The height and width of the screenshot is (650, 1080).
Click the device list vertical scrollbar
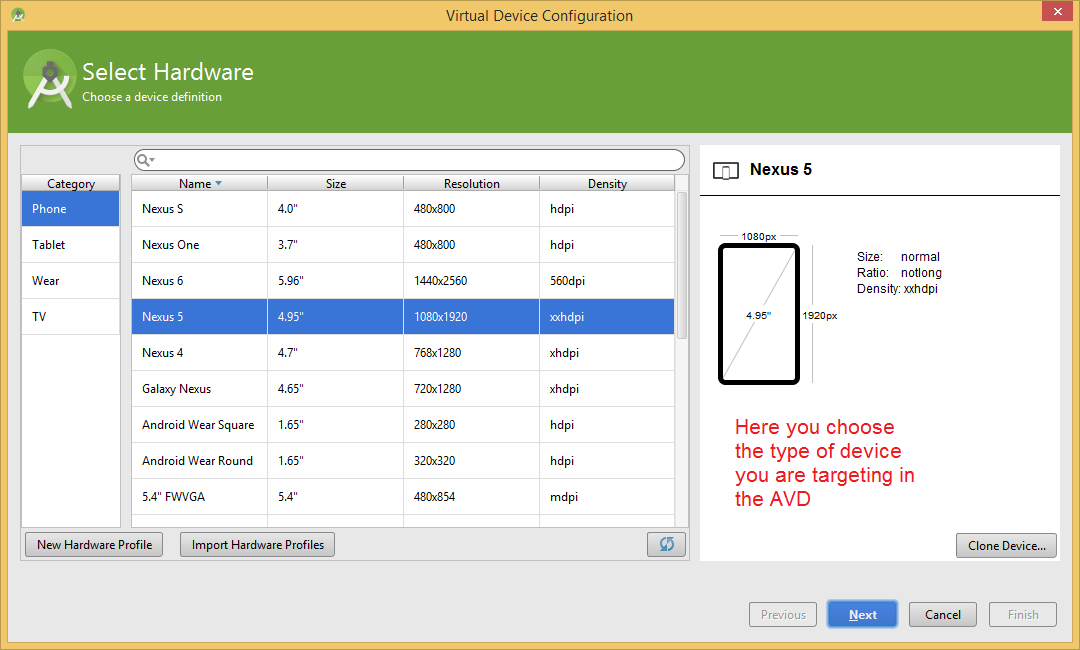(x=682, y=266)
